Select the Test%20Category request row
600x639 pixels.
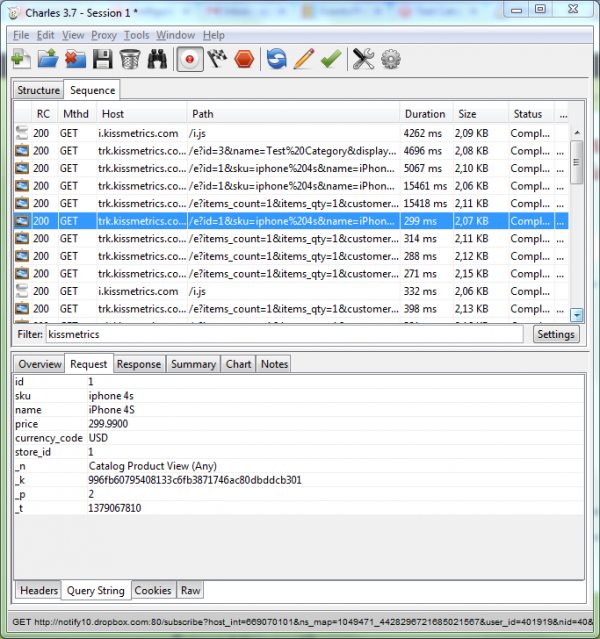(x=291, y=151)
